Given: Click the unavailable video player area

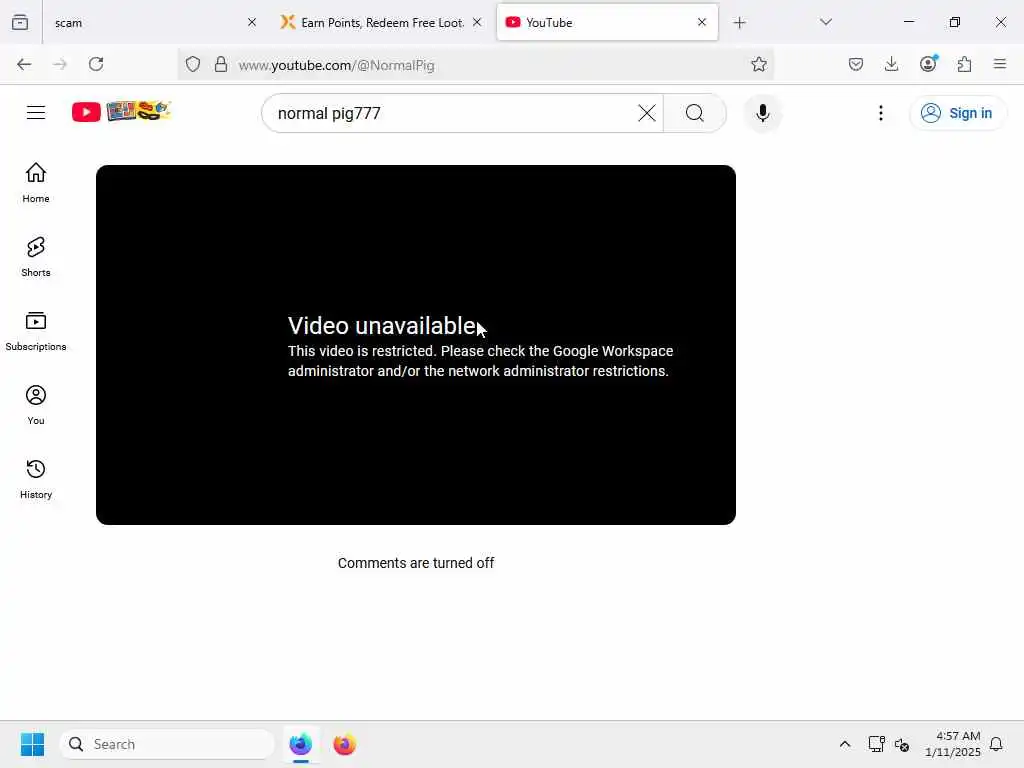Looking at the screenshot, I should (x=416, y=344).
